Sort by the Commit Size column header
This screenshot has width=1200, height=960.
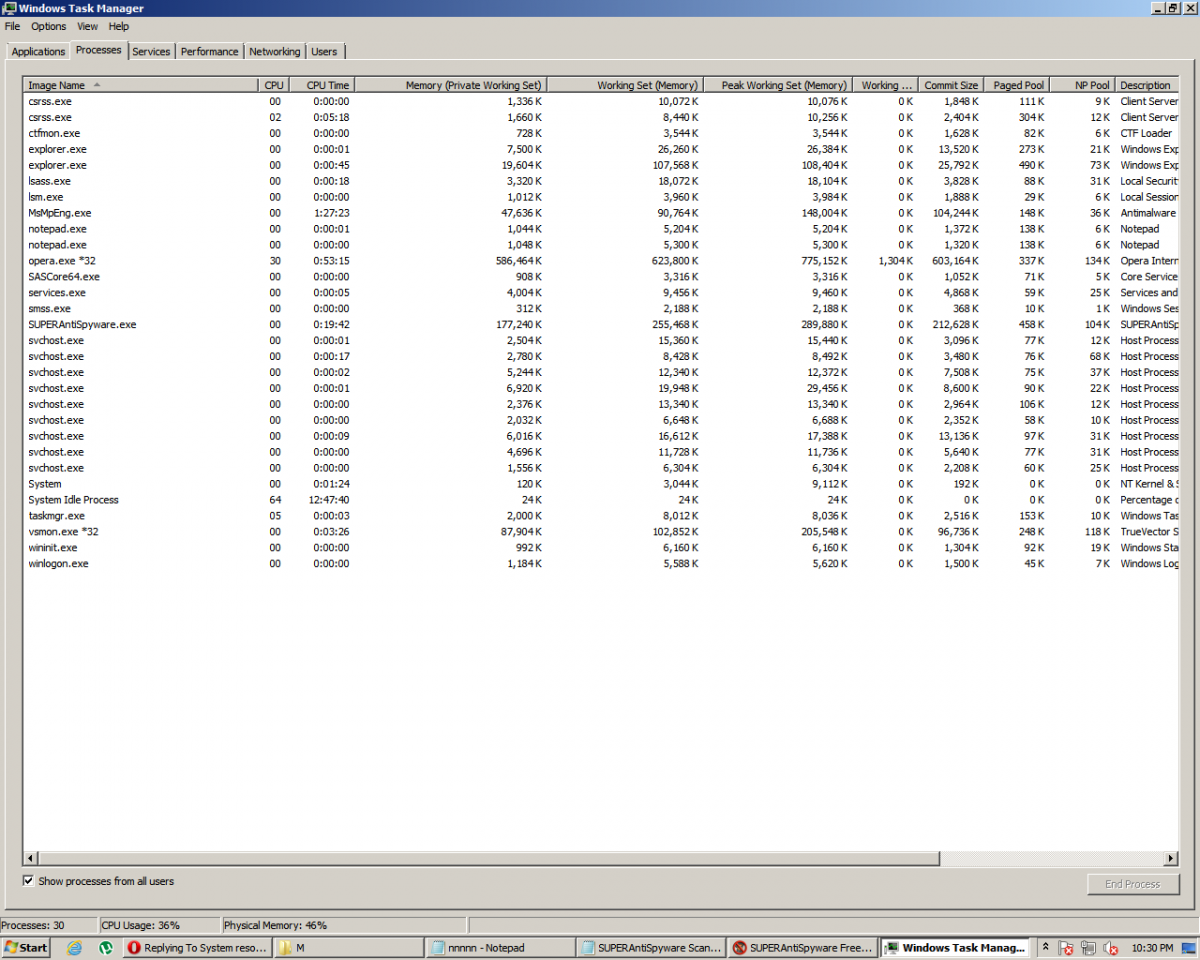(x=950, y=85)
